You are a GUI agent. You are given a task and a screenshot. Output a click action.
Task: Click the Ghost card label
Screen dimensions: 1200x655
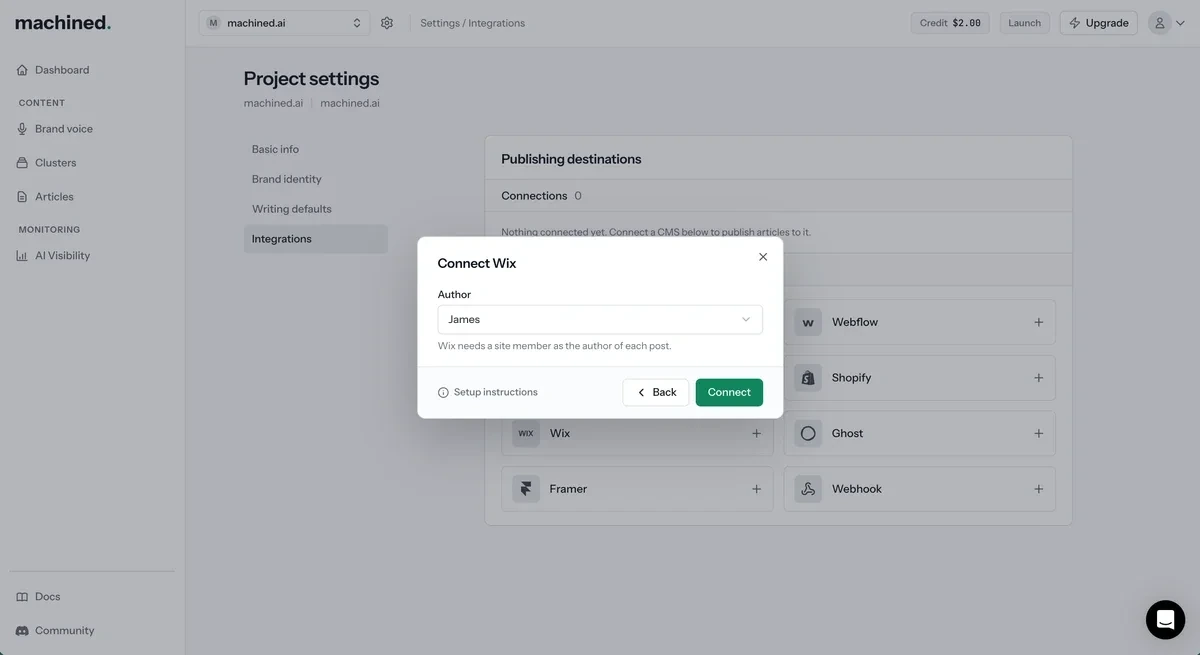tap(847, 434)
